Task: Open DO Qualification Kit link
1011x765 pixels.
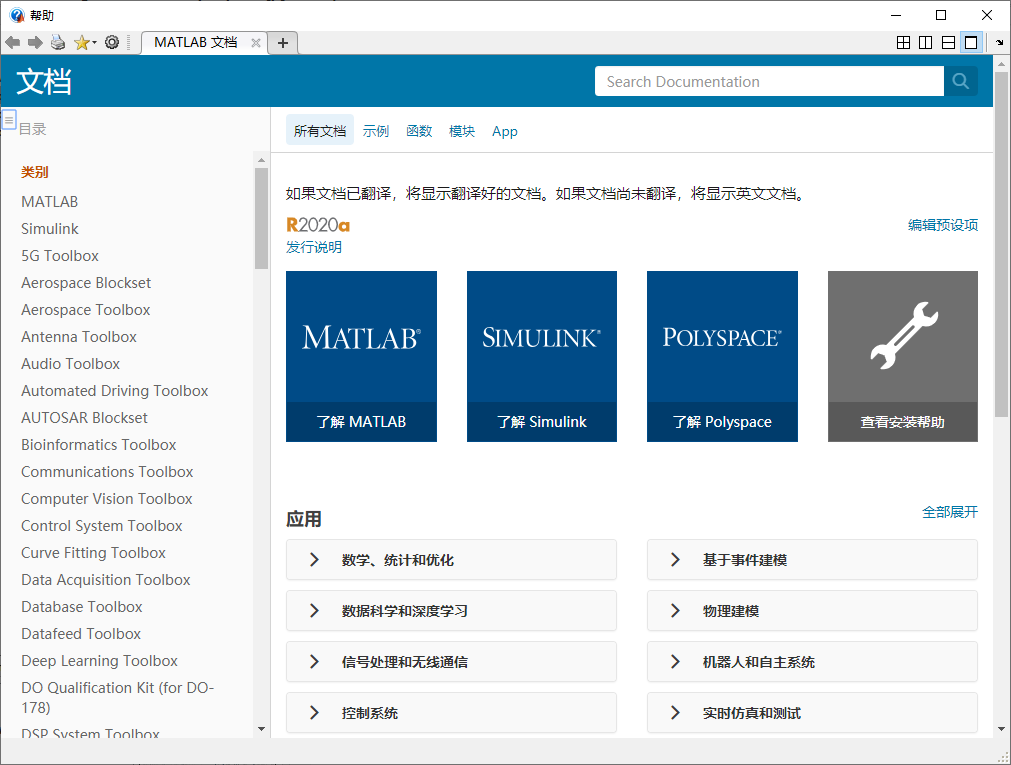Action: click(x=117, y=698)
